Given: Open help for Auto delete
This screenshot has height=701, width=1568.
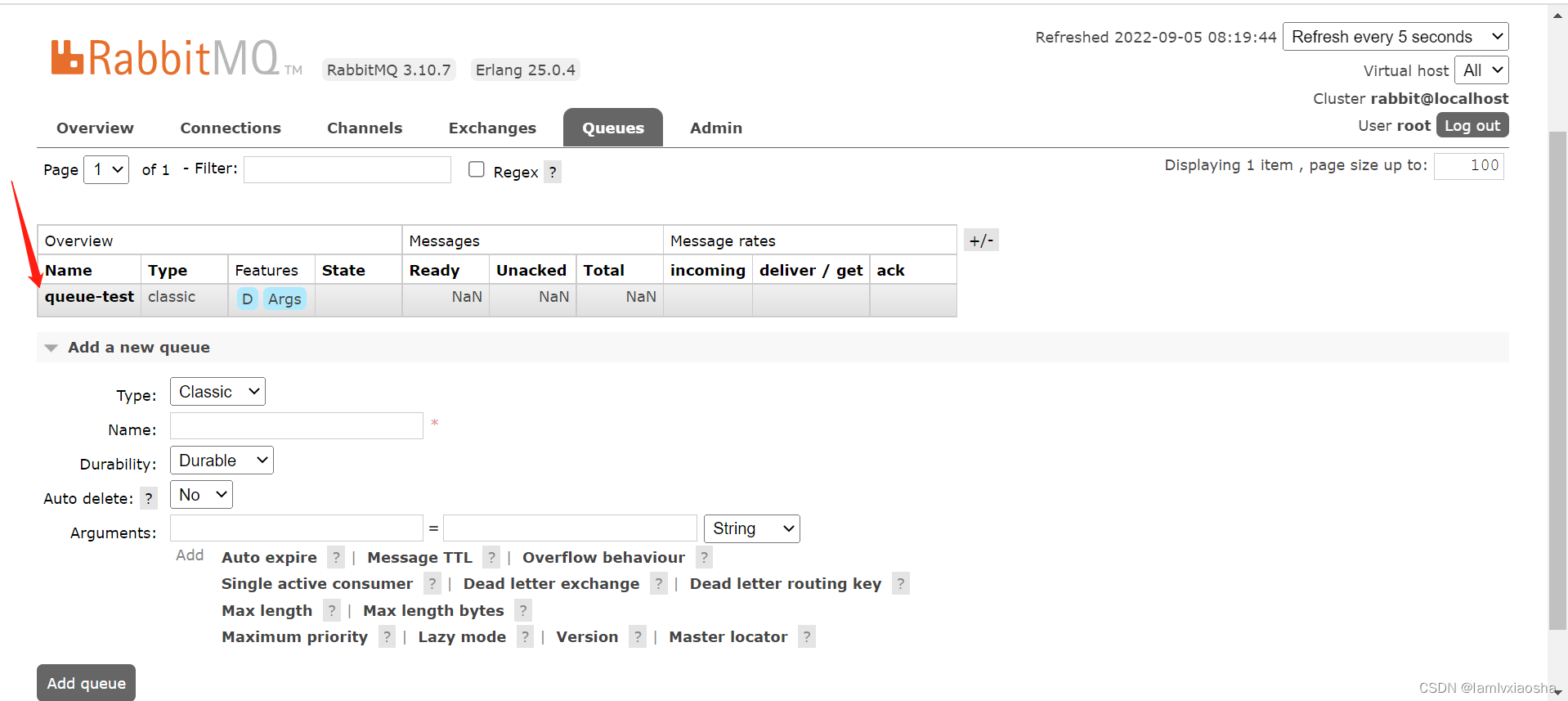Looking at the screenshot, I should 149,498.
